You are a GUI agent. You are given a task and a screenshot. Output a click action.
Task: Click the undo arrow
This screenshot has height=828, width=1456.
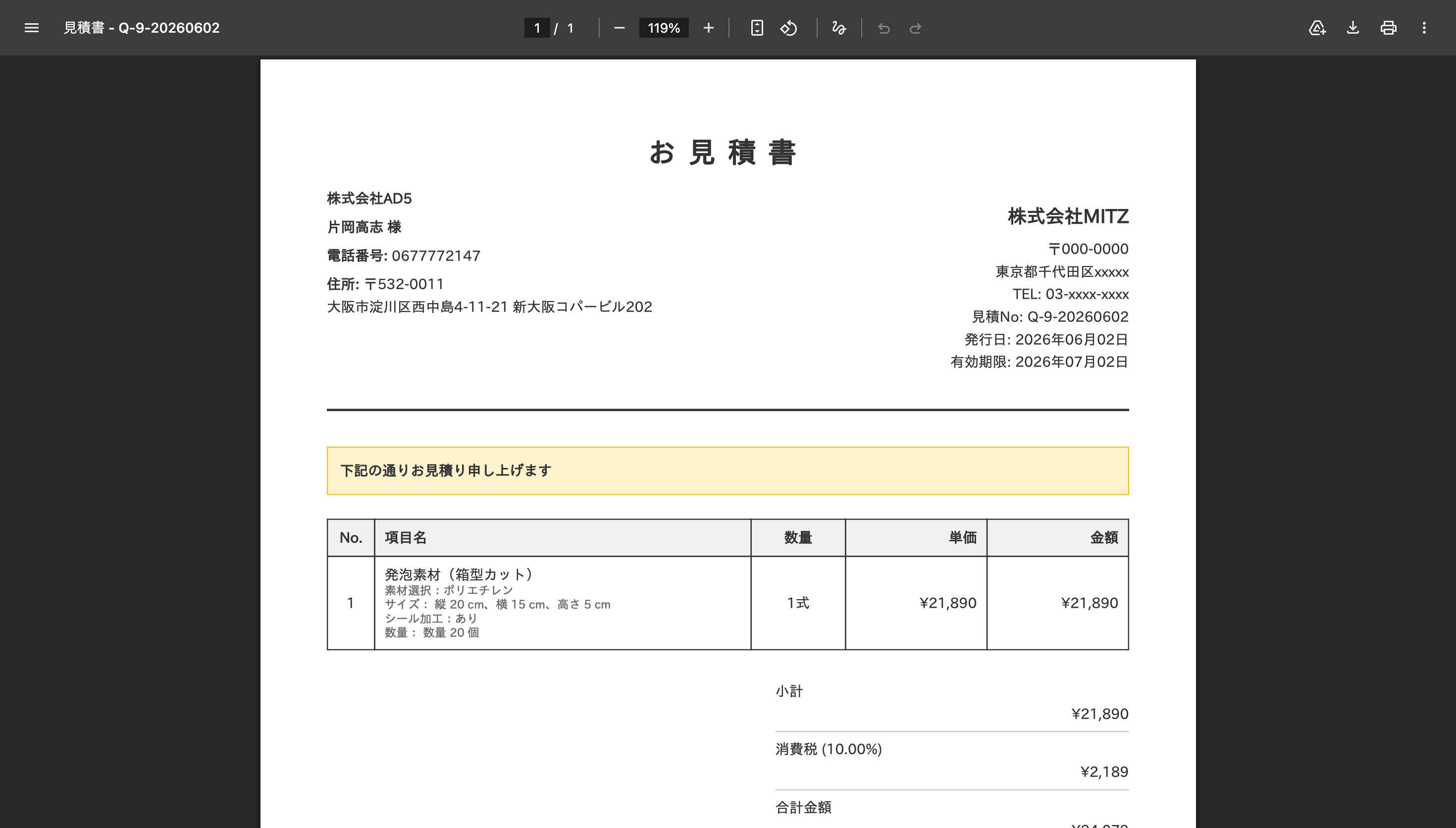click(x=884, y=28)
